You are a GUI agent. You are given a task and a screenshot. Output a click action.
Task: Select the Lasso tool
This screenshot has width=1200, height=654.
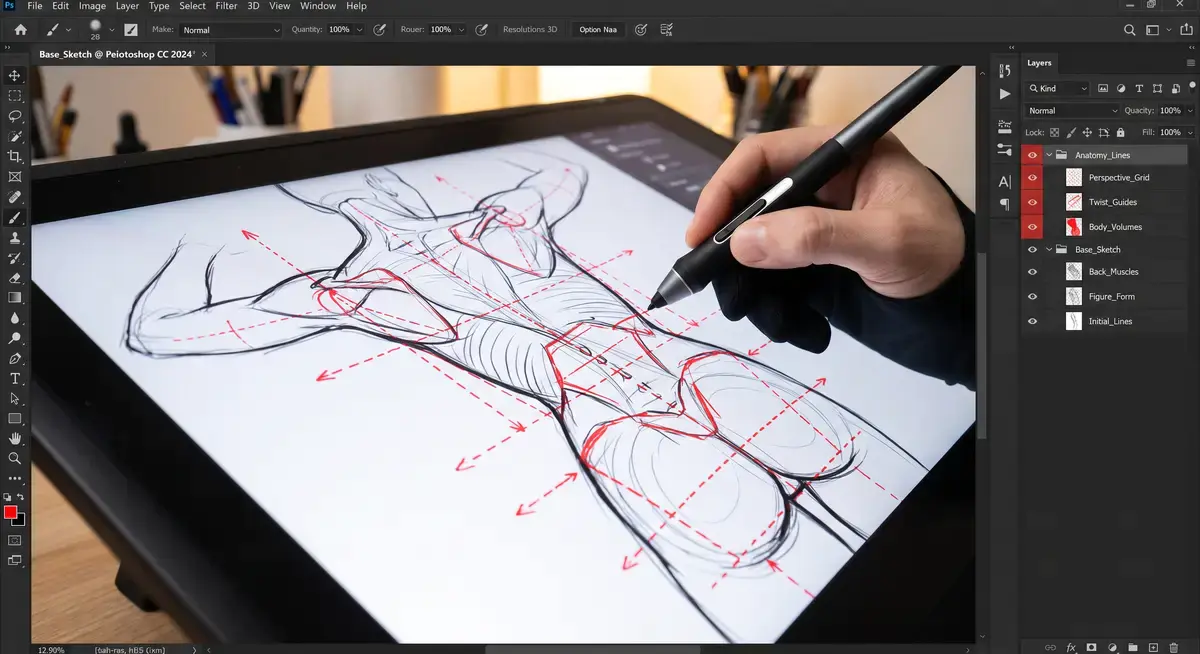tap(15, 116)
